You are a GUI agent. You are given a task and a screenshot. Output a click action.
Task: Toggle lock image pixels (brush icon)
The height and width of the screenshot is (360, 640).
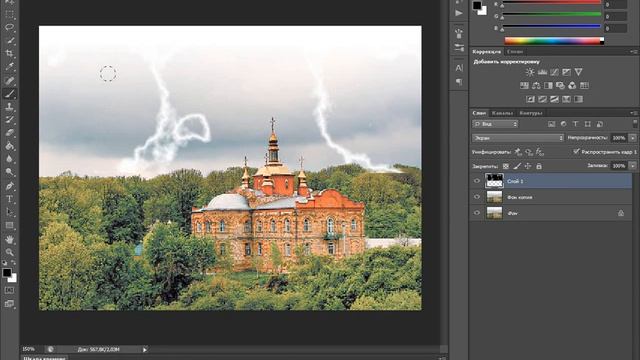pyautogui.click(x=517, y=166)
